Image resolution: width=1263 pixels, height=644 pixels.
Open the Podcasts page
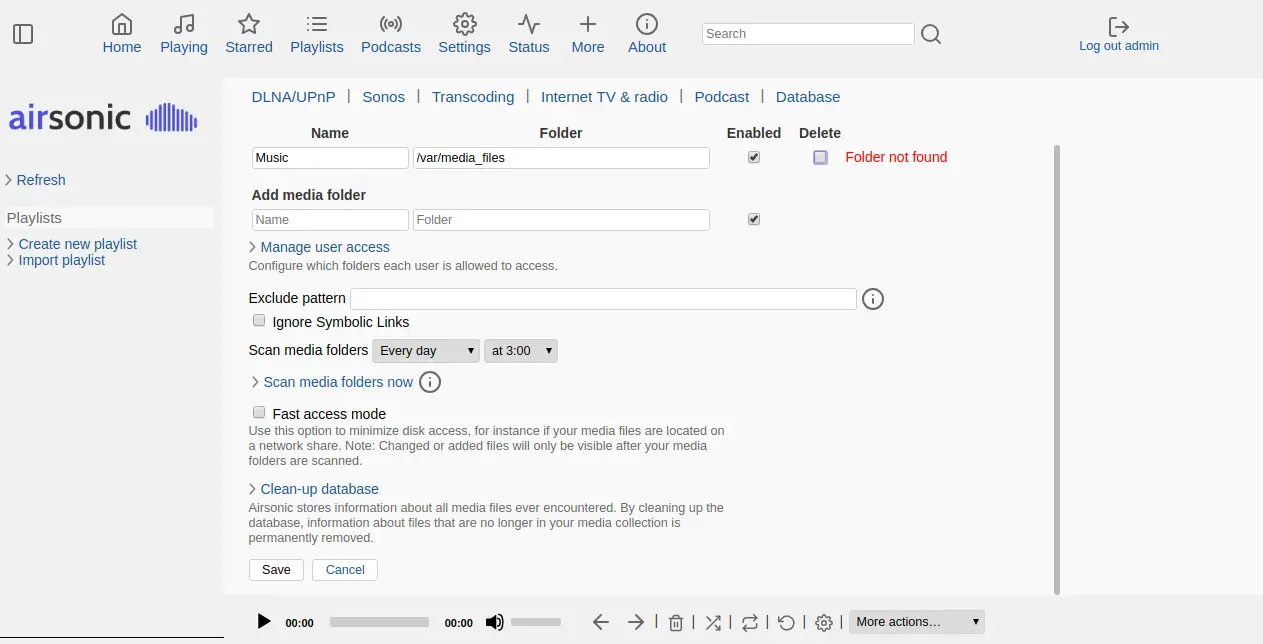pyautogui.click(x=391, y=34)
